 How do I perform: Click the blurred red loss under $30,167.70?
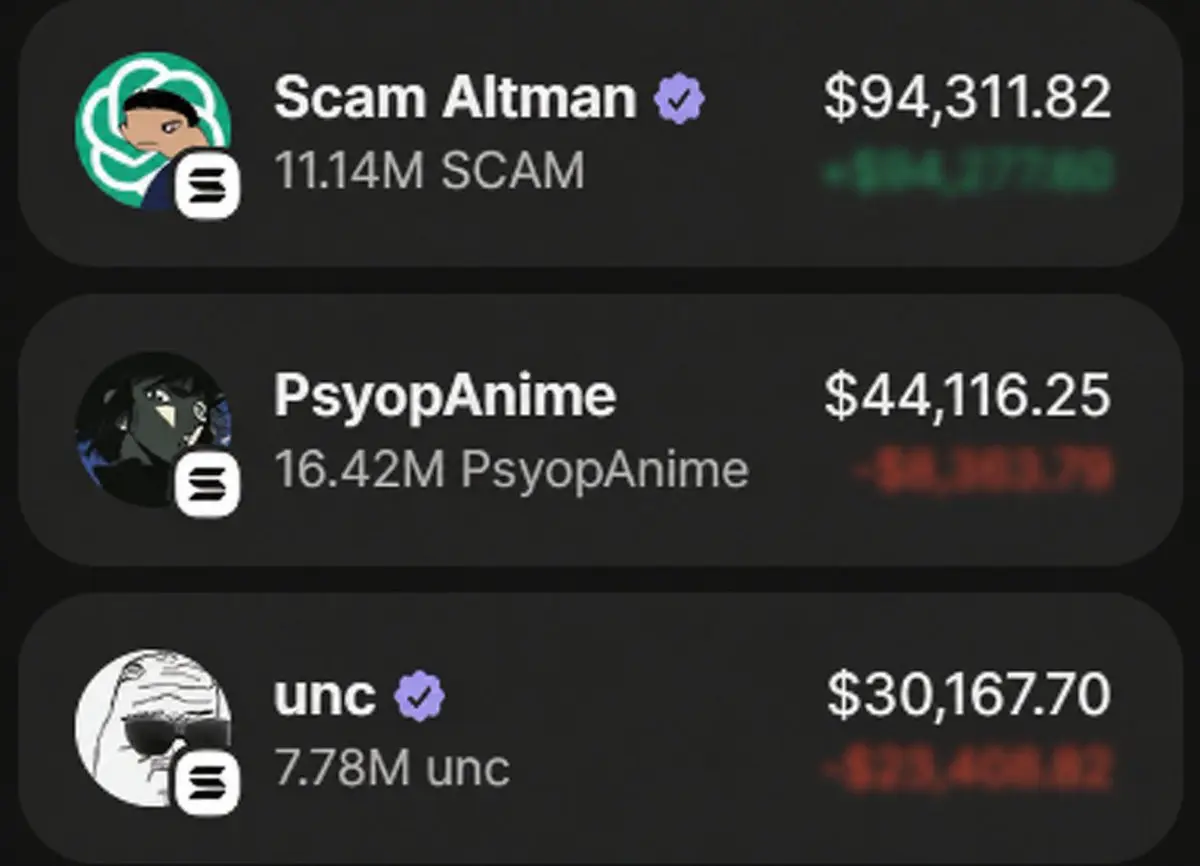click(967, 768)
